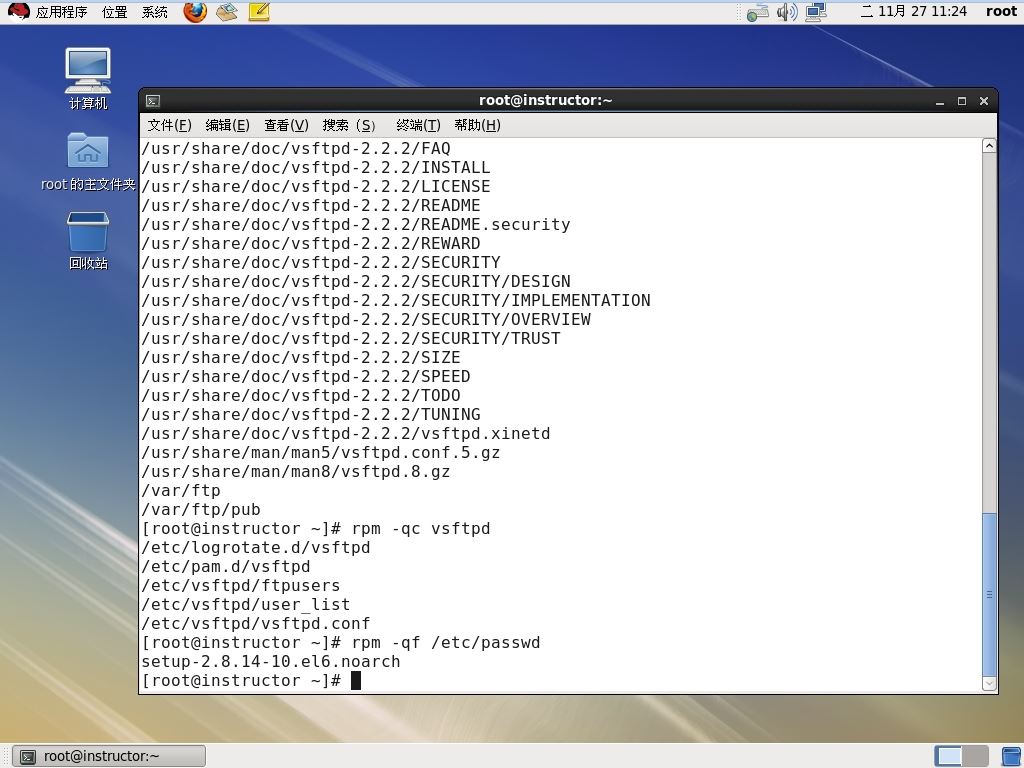
Task: Switch to the second workspace
Action: coord(975,756)
